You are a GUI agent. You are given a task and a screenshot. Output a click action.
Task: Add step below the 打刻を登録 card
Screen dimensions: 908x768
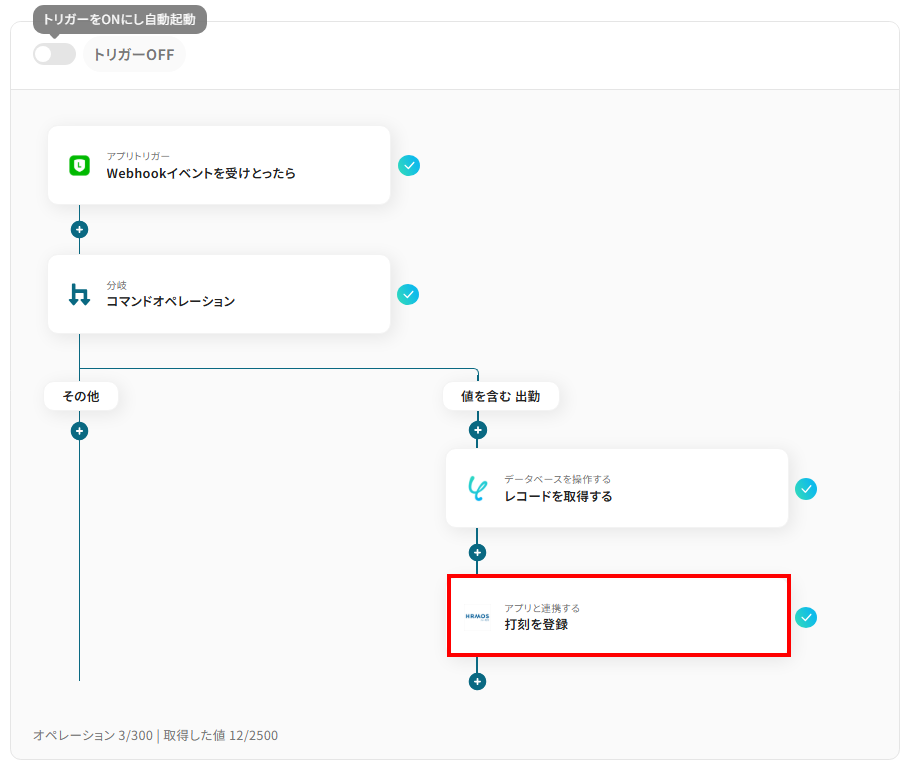[477, 682]
